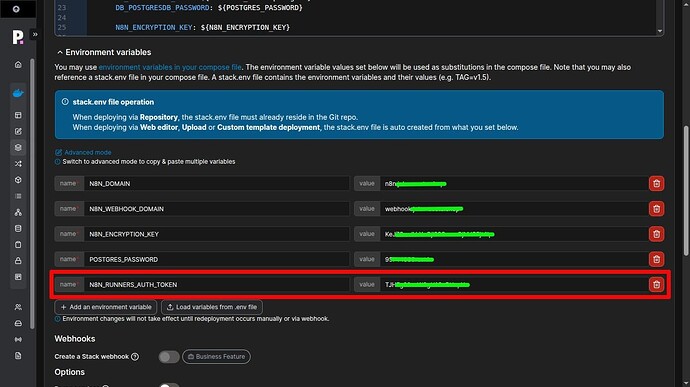Click the Webhooks section heading
The height and width of the screenshot is (387, 690).
pyautogui.click(x=75, y=339)
